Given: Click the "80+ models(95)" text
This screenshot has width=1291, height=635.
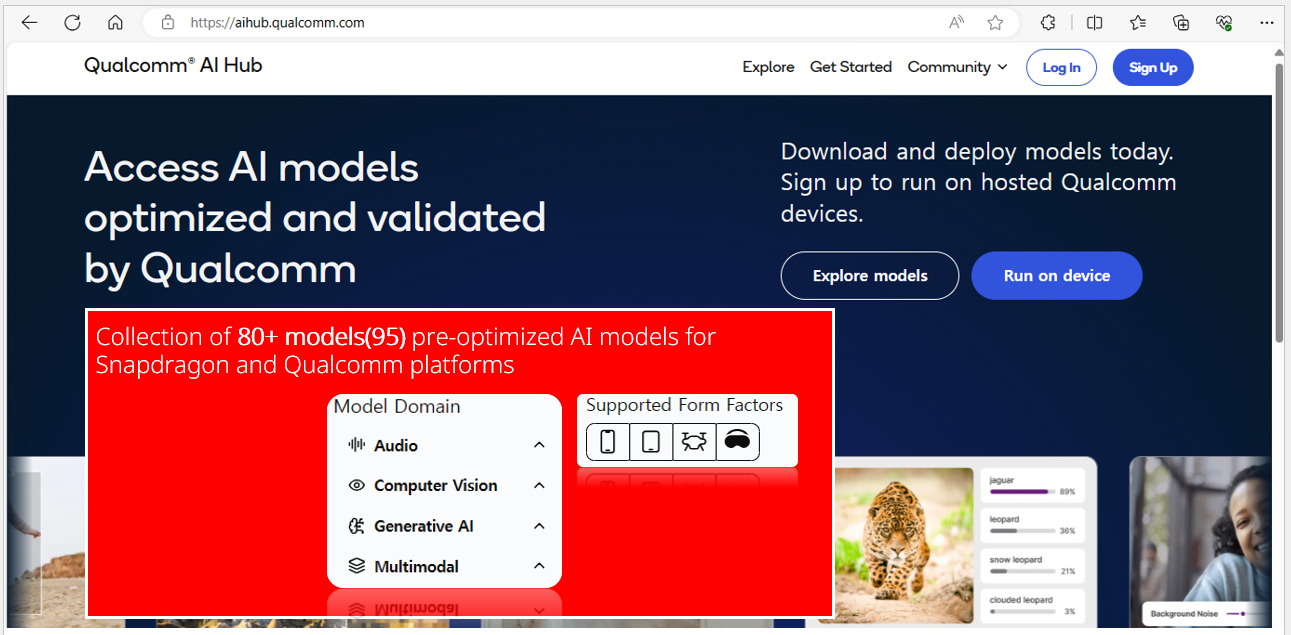Looking at the screenshot, I should [x=322, y=336].
